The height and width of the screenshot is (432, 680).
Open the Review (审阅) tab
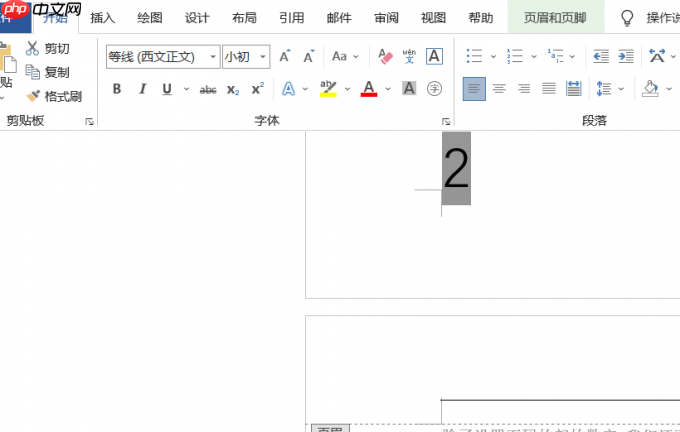tap(386, 18)
